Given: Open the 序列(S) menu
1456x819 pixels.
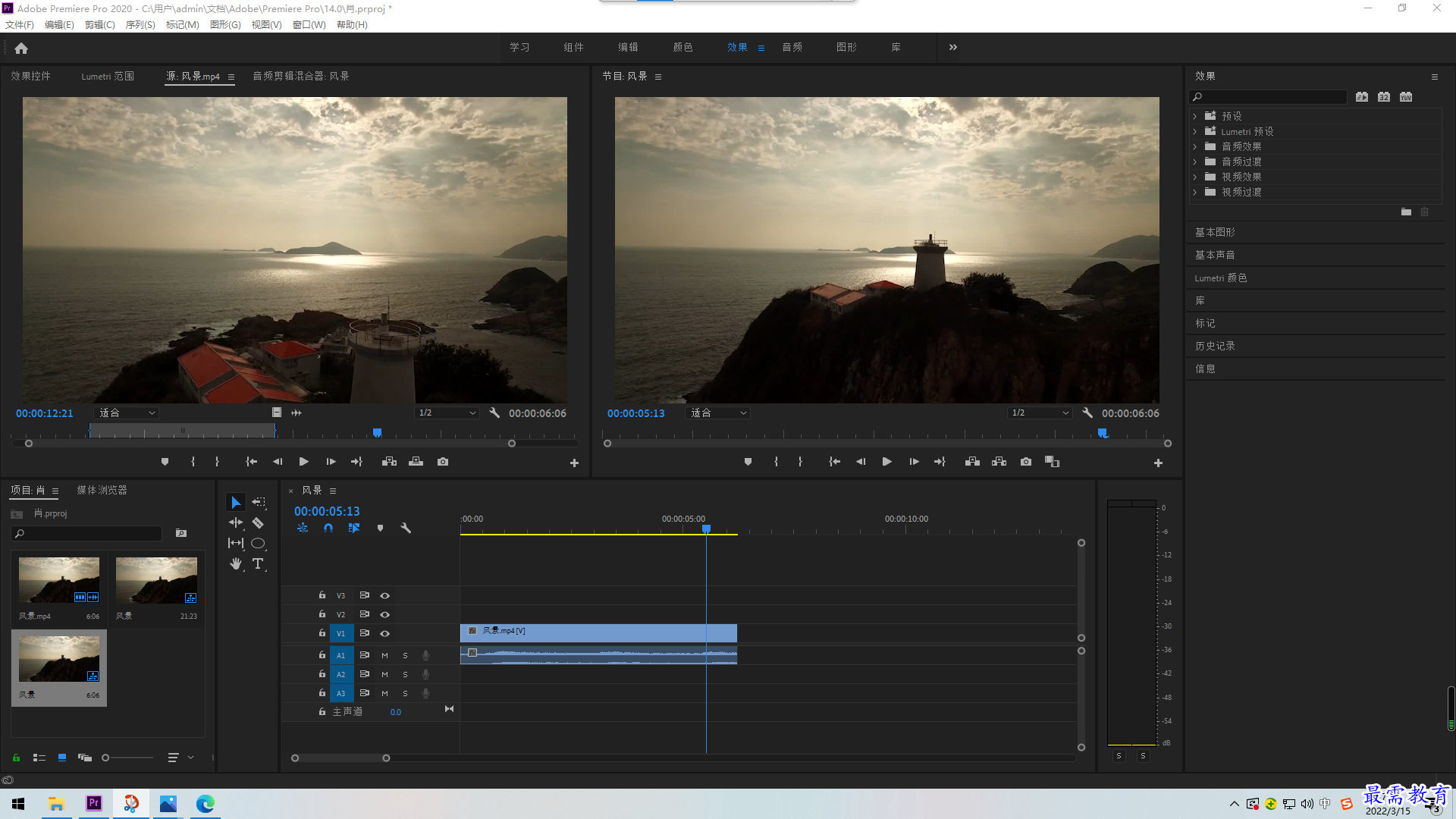Looking at the screenshot, I should point(140,24).
